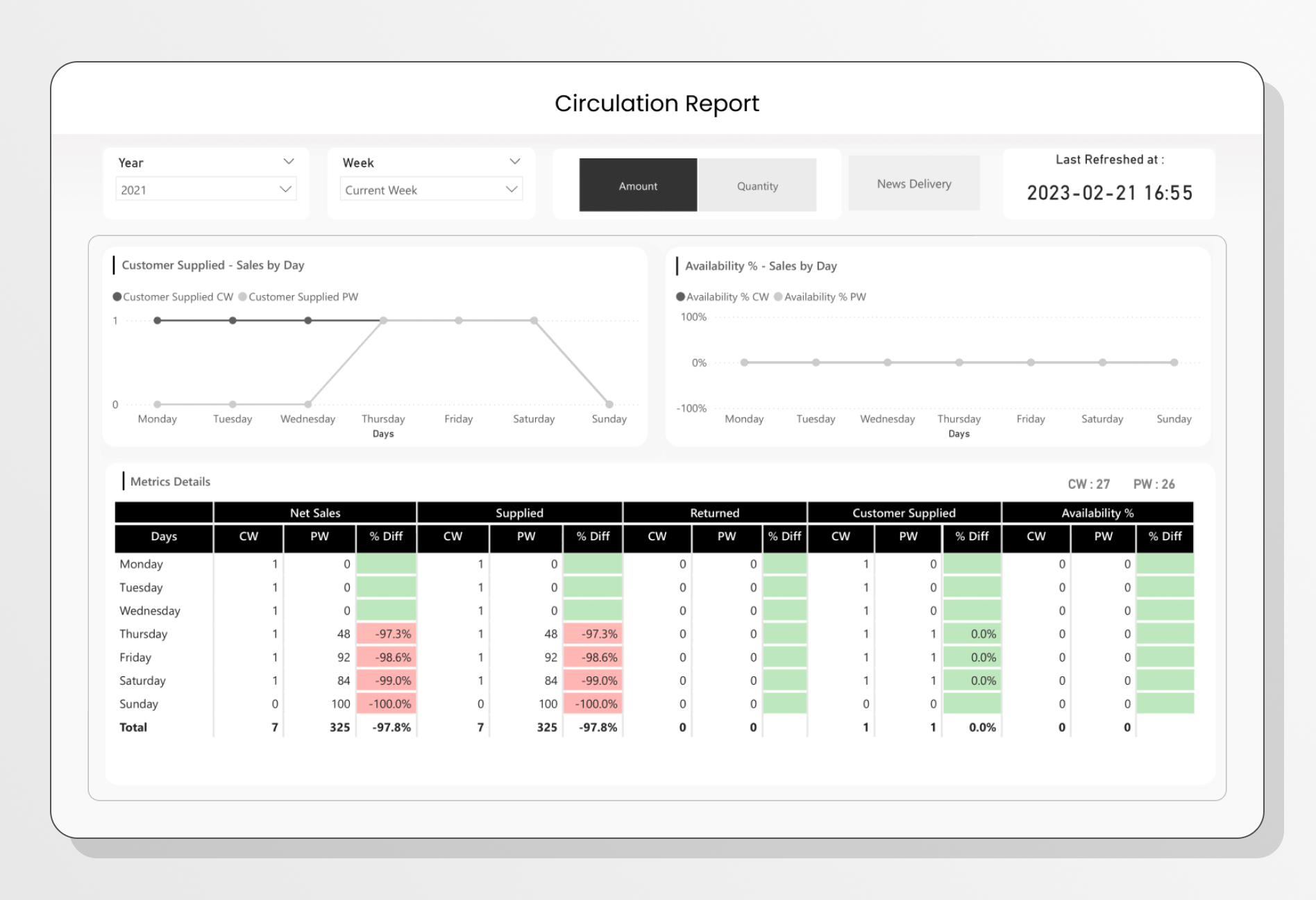This screenshot has width=1316, height=900.
Task: Switch to the Quantity view
Action: pyautogui.click(x=757, y=185)
